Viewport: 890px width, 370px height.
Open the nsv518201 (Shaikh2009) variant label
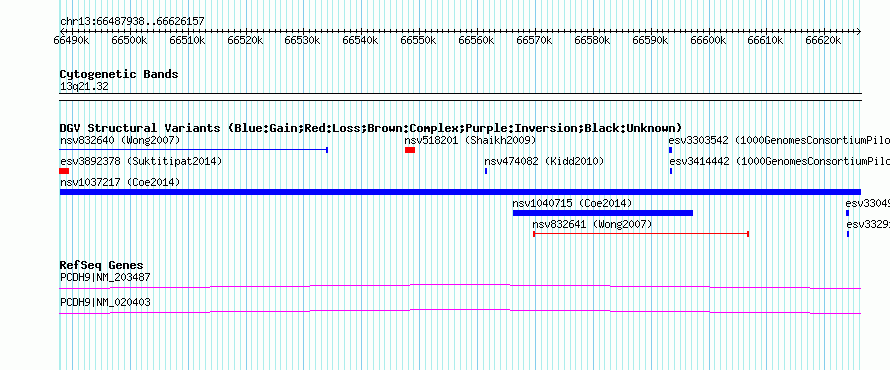tap(470, 140)
